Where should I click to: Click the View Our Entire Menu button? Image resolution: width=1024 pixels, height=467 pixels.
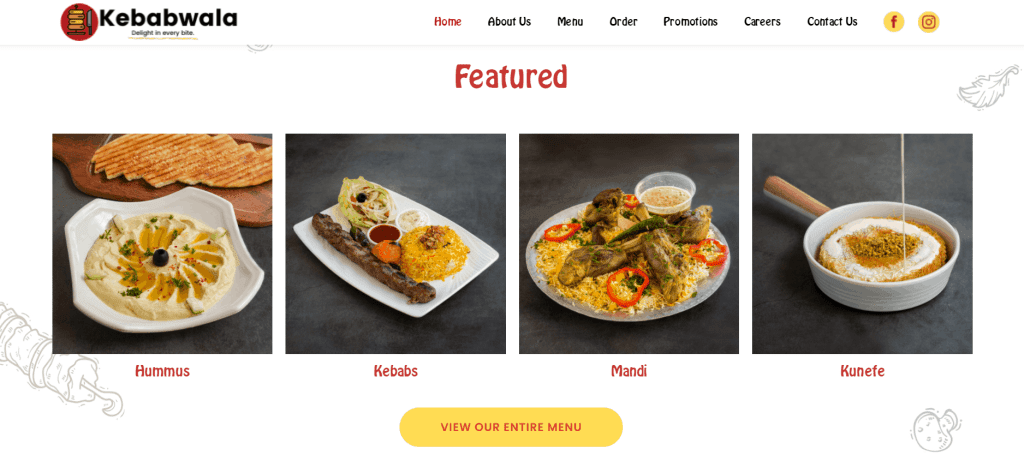click(511, 427)
